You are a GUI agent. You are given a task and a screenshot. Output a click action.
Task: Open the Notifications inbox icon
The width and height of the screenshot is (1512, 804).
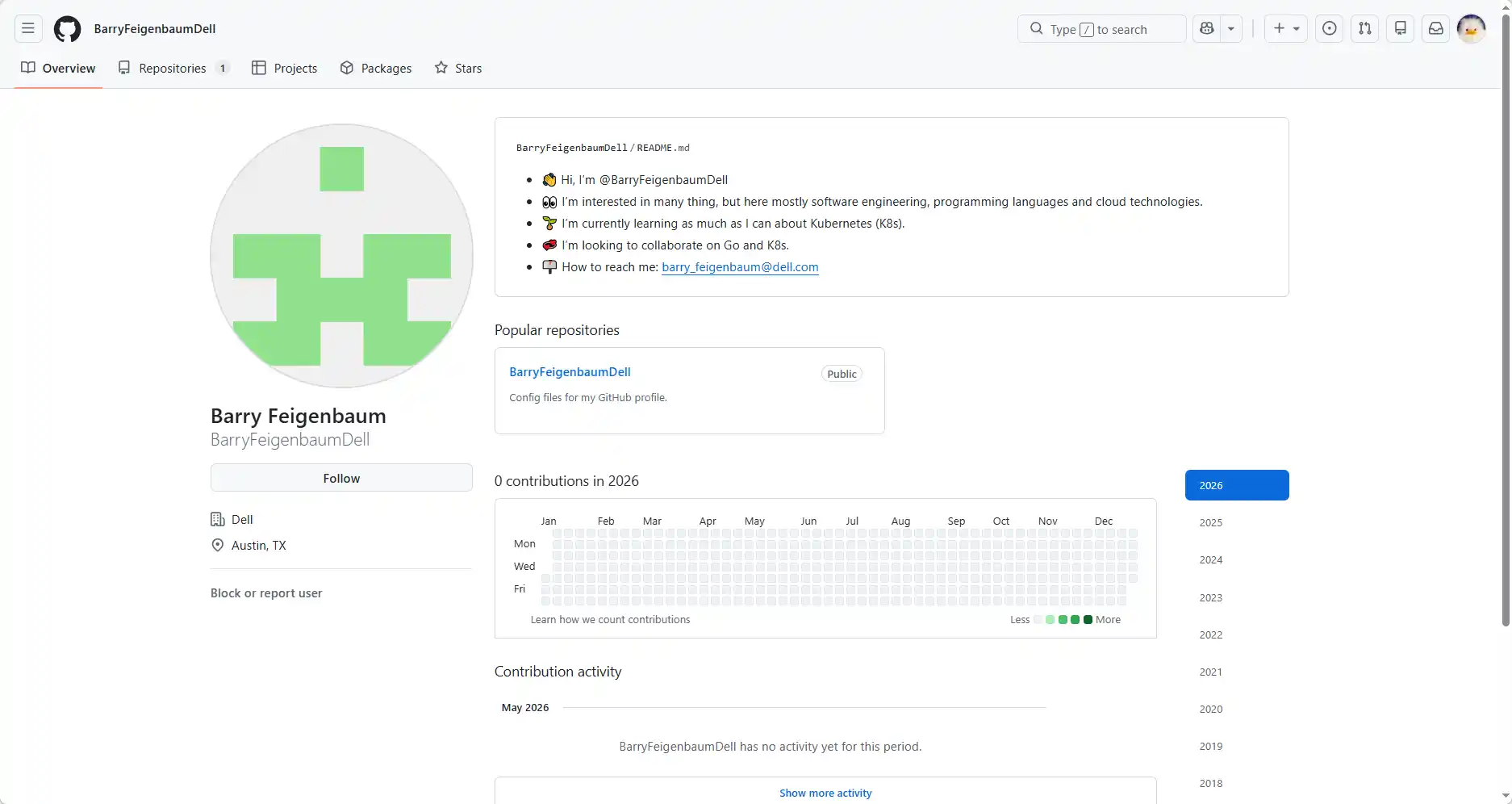(1436, 29)
